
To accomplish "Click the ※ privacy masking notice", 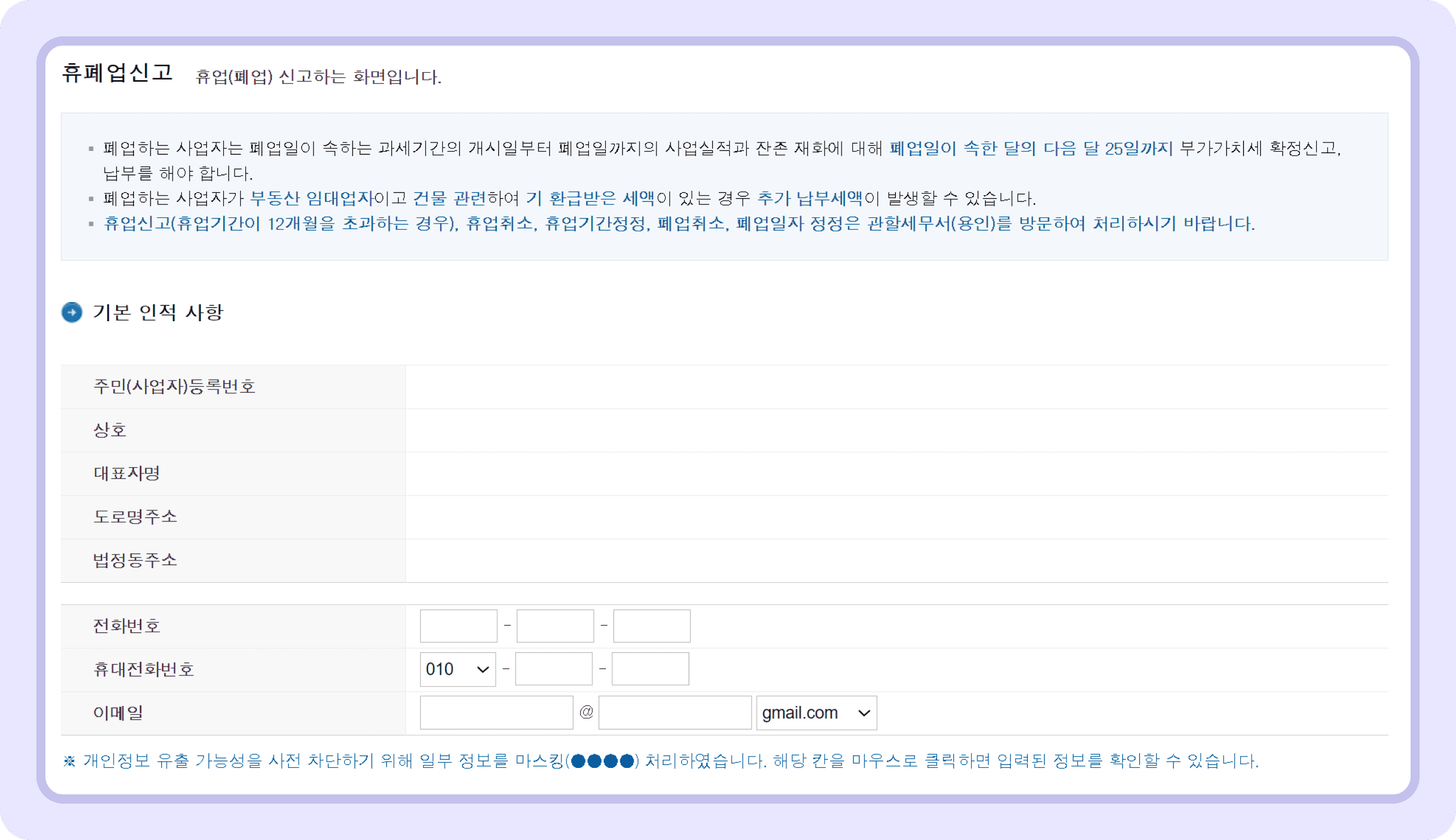I will 660,761.
